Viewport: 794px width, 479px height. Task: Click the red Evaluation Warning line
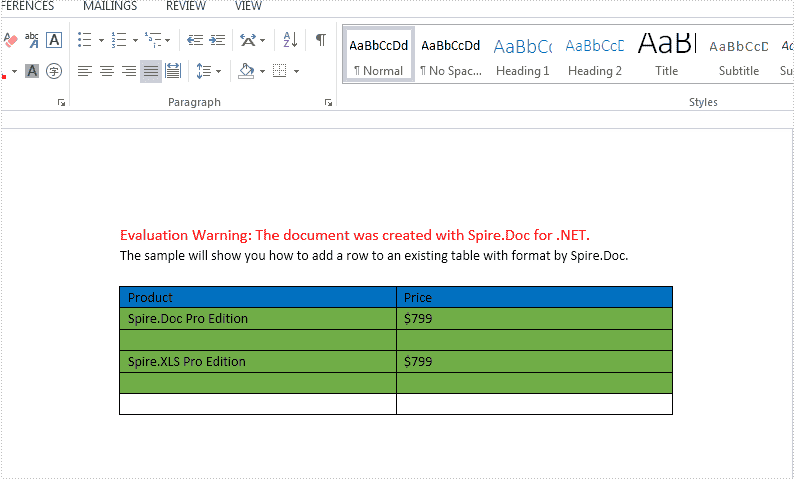[x=354, y=235]
